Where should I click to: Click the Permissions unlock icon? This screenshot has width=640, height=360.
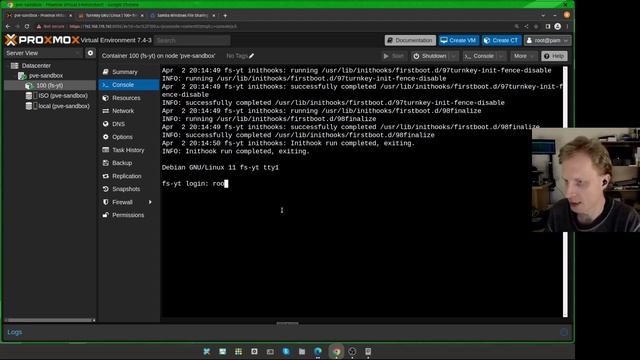(106, 215)
